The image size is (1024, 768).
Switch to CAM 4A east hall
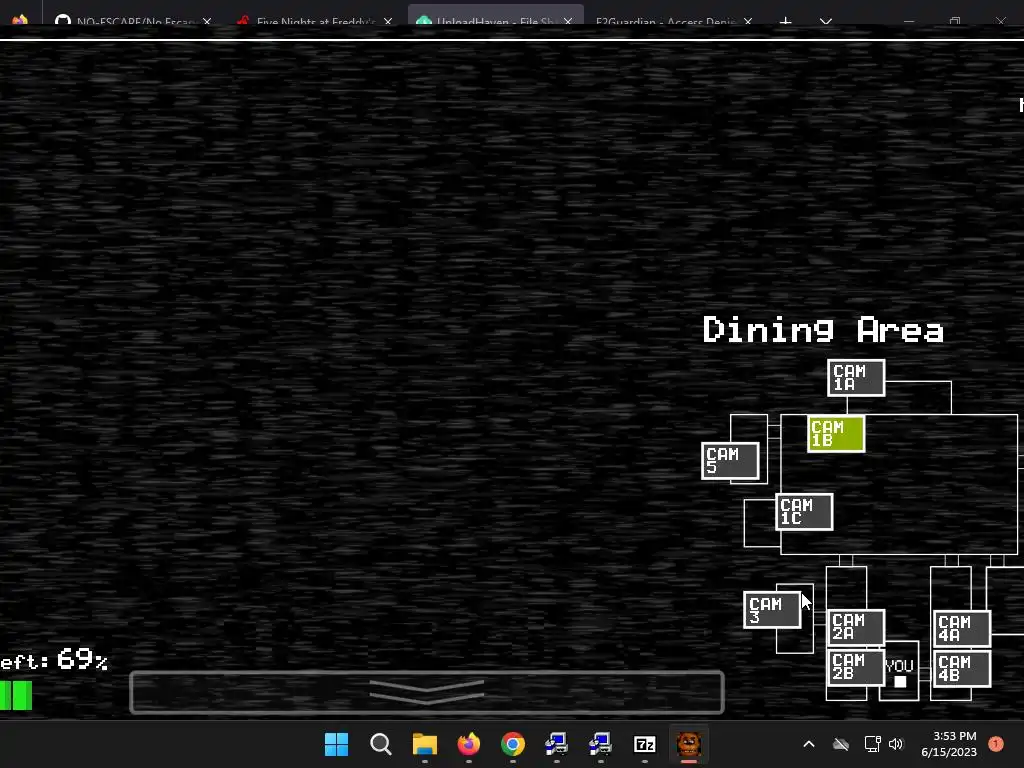[962, 628]
